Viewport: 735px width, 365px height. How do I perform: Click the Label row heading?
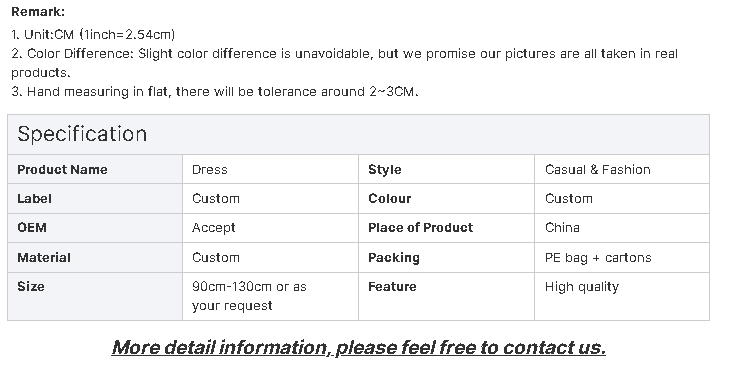(x=95, y=199)
